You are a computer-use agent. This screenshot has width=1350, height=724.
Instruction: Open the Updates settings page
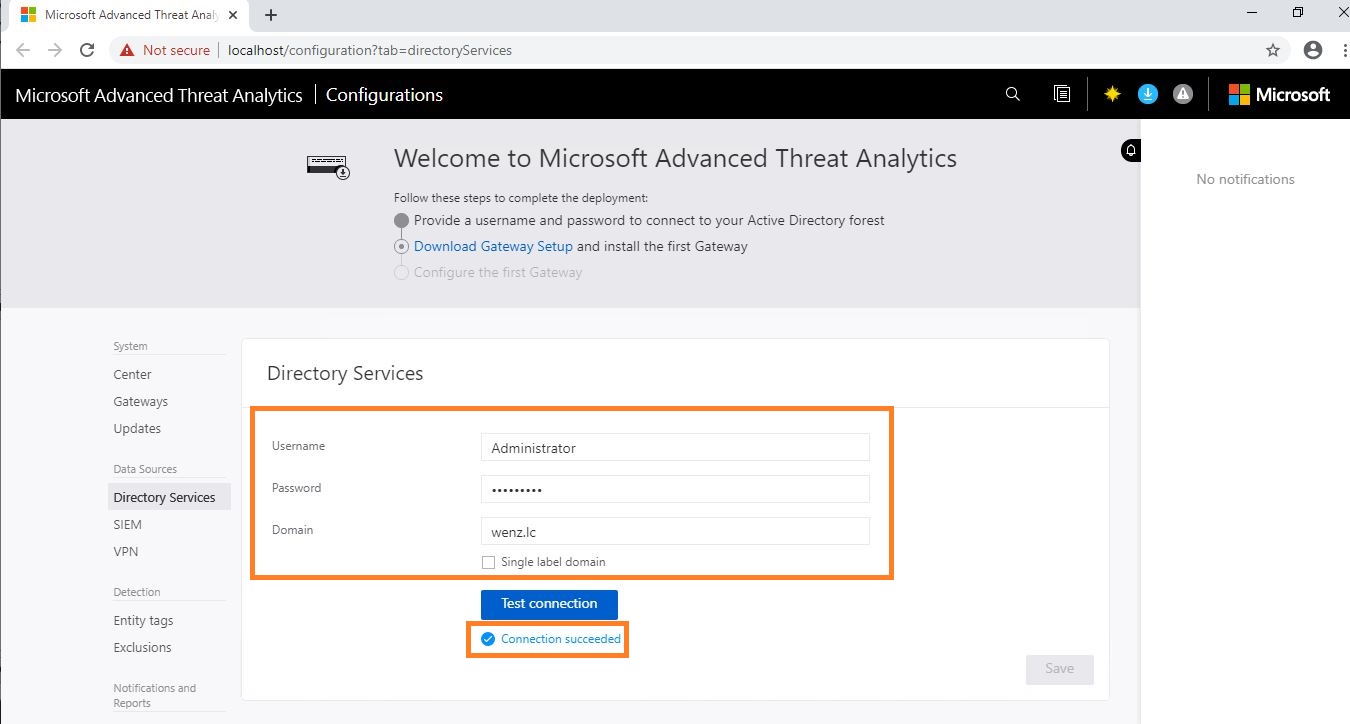pos(137,428)
